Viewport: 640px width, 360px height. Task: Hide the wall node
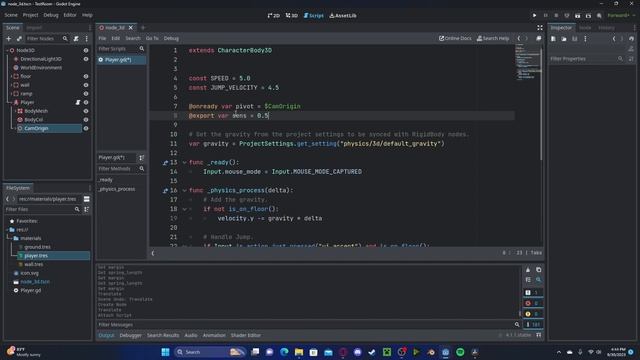86,85
